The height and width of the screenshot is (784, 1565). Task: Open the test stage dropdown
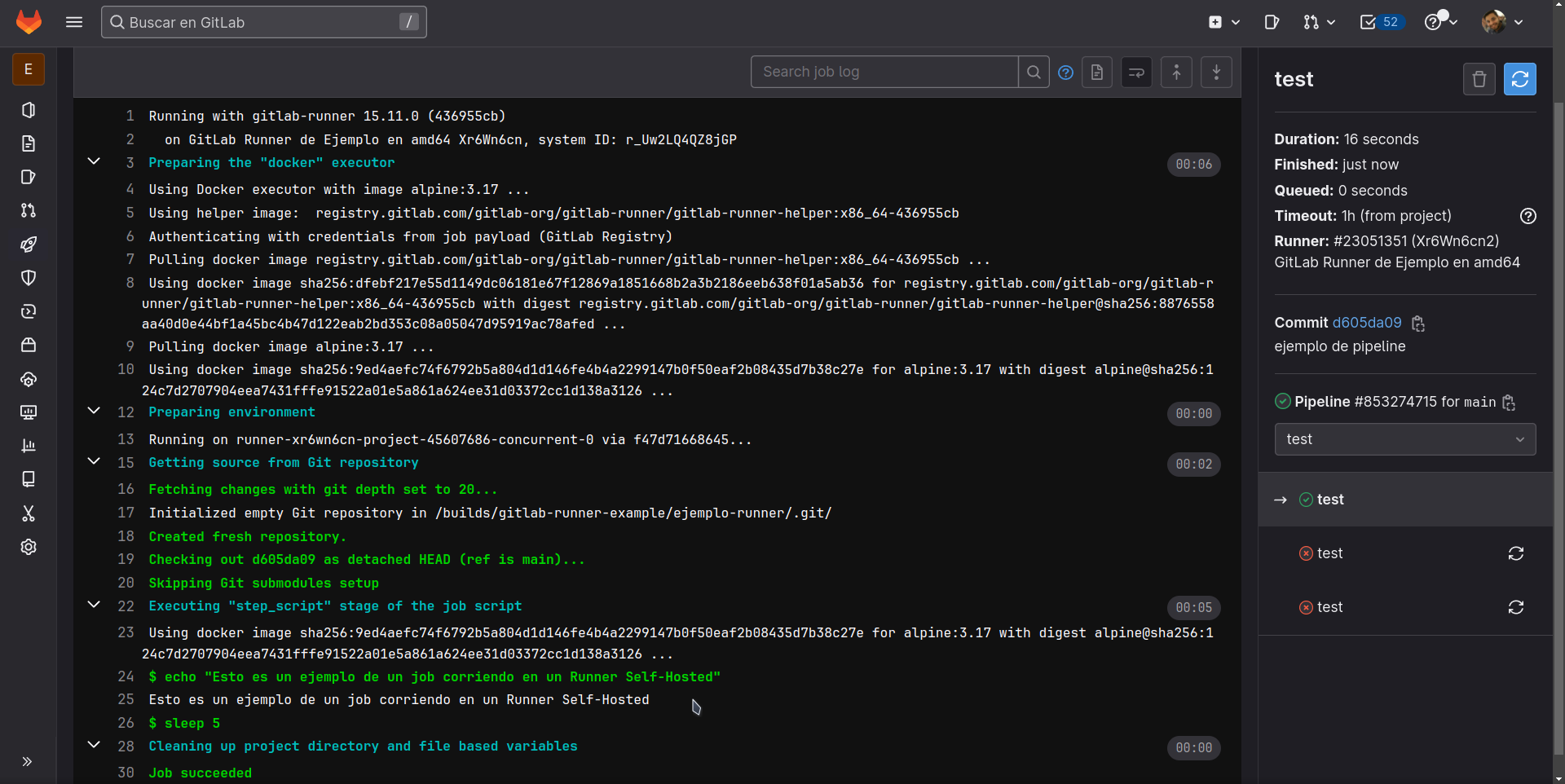pyautogui.click(x=1405, y=439)
